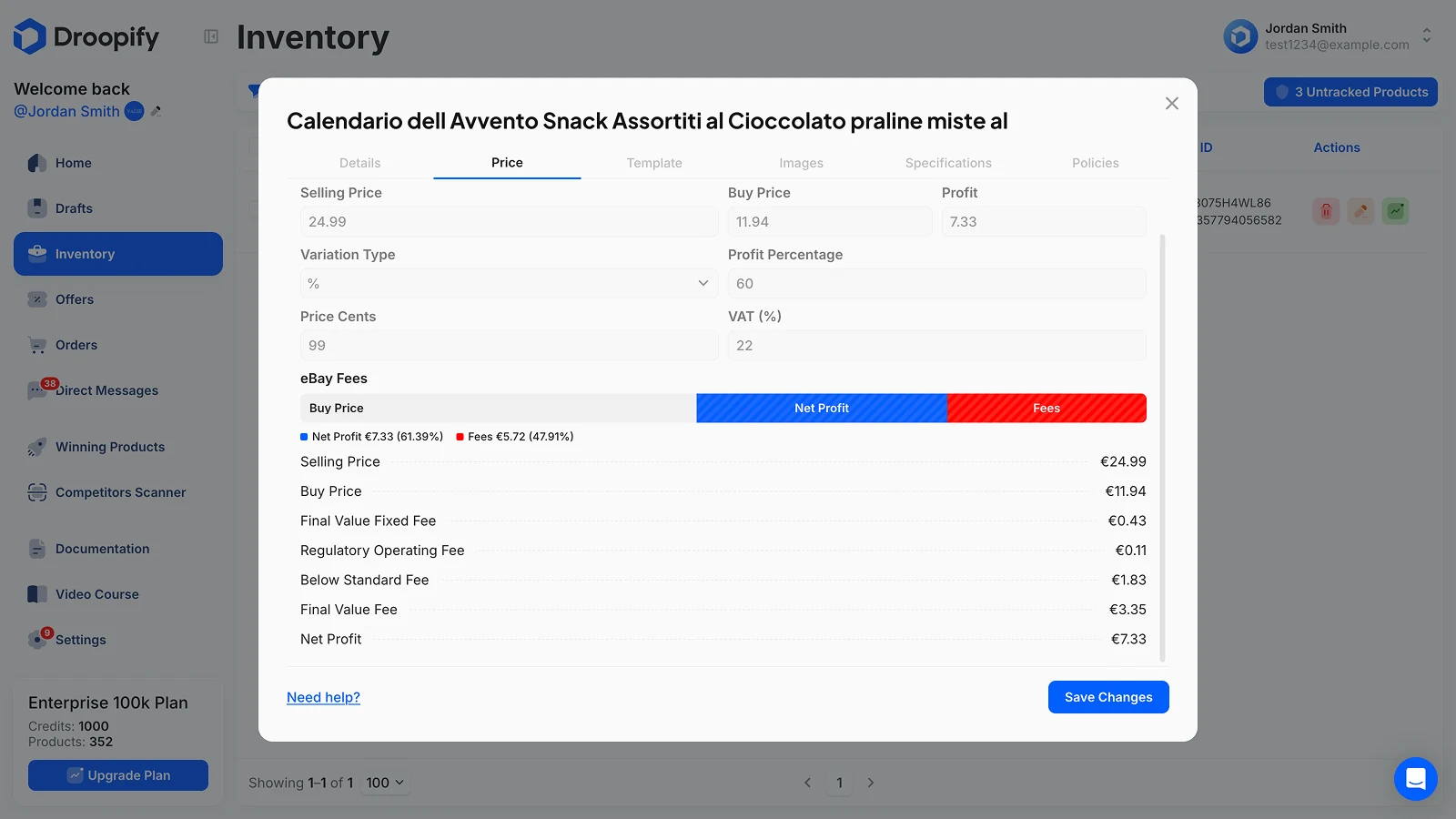Screen dimensions: 1456x819
Task: Click the edit pencil next to username
Action: (x=156, y=111)
